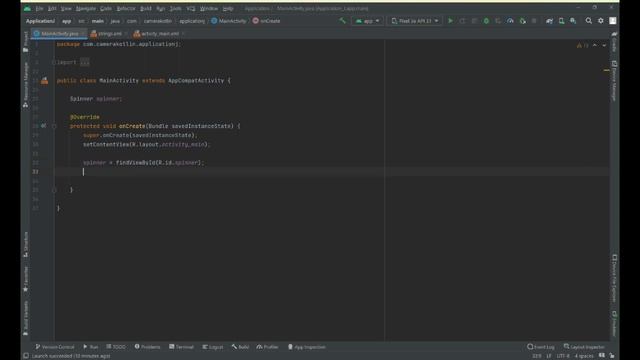Click the onCreate breadcrumb in navigation bar
The image size is (640, 360).
coord(266,21)
